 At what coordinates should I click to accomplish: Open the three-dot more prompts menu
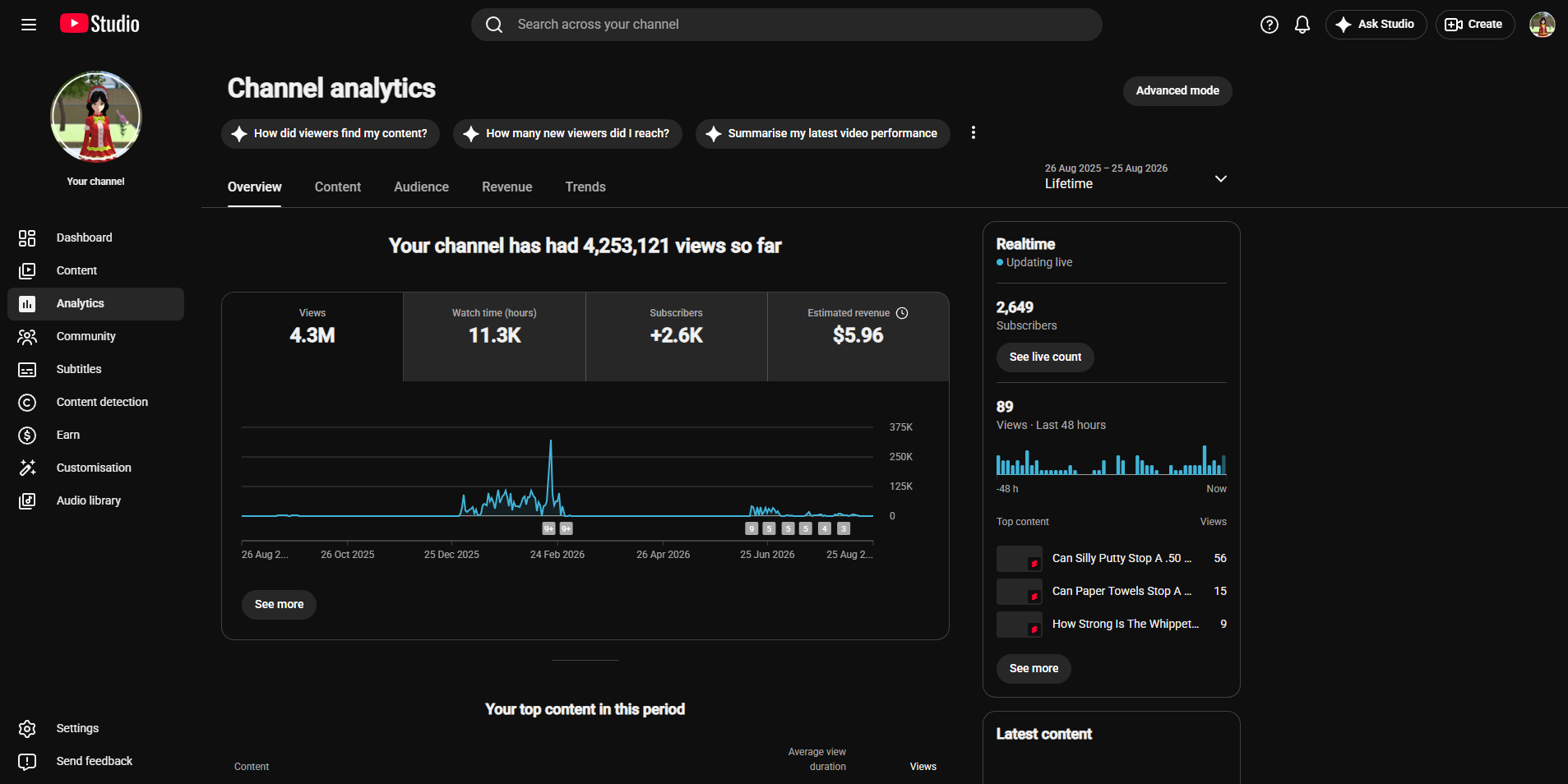pyautogui.click(x=974, y=133)
